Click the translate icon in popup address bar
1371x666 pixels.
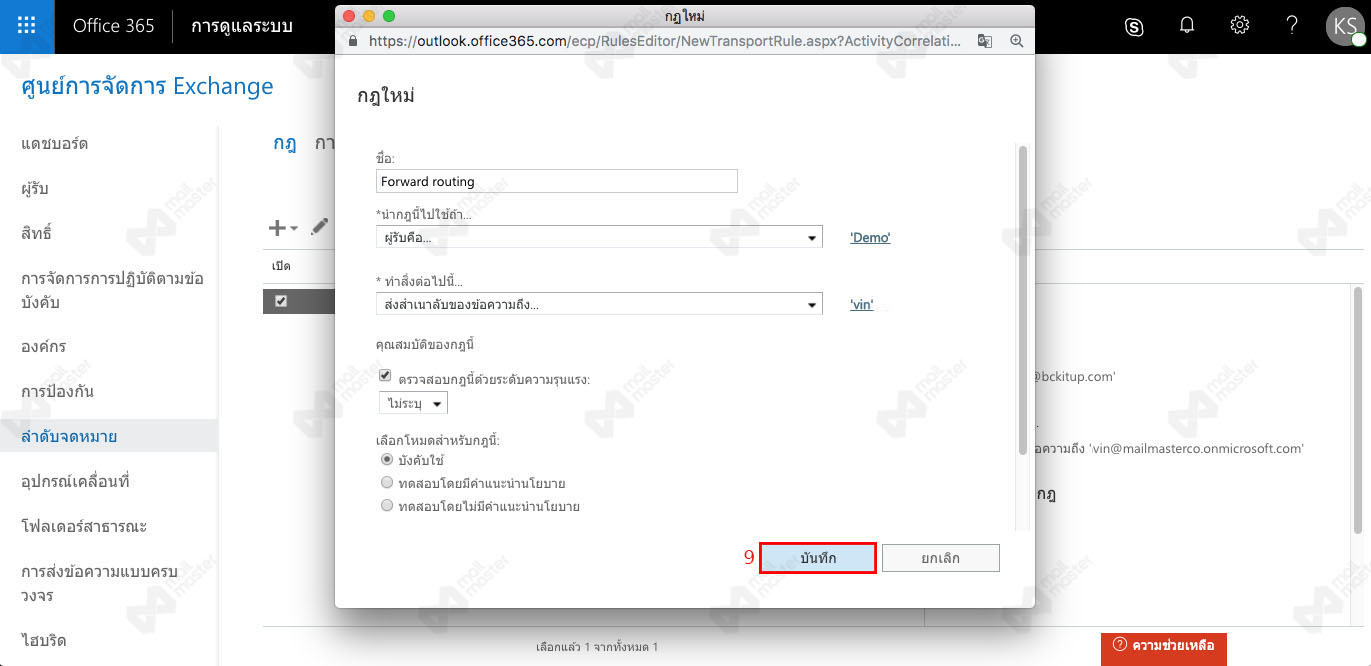pos(985,42)
